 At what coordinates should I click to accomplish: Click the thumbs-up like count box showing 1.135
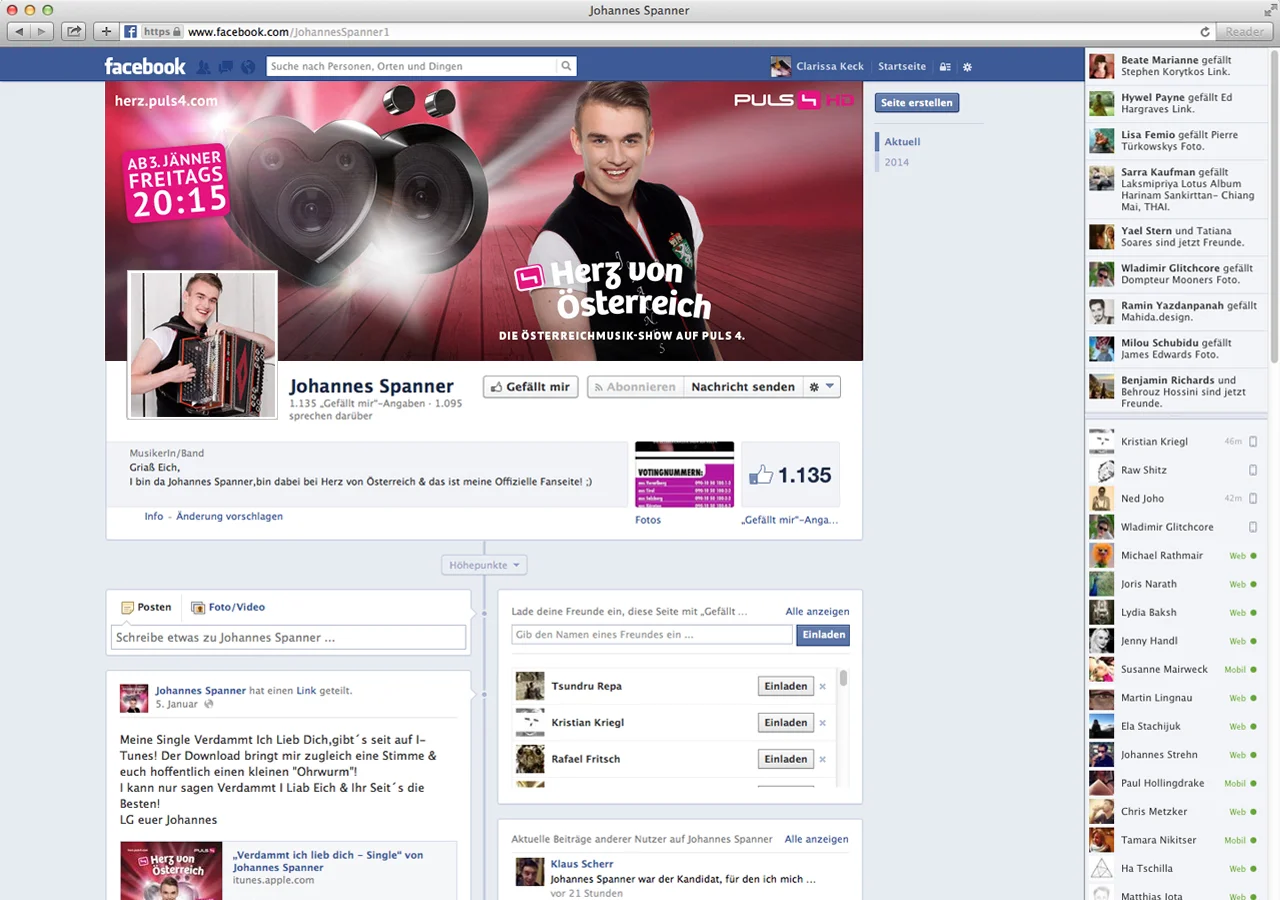pyautogui.click(x=790, y=475)
